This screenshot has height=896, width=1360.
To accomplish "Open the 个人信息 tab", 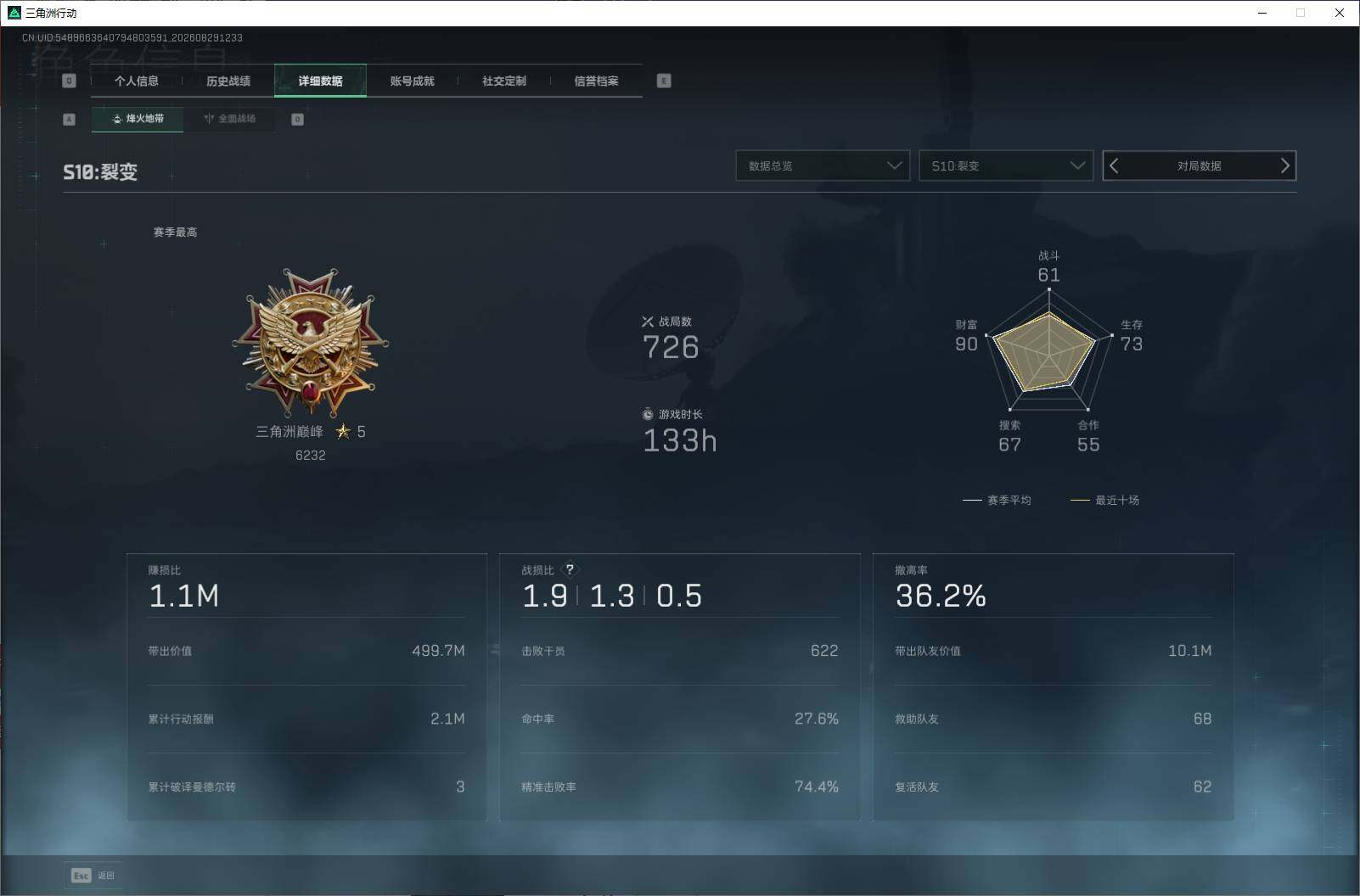I will (x=137, y=81).
